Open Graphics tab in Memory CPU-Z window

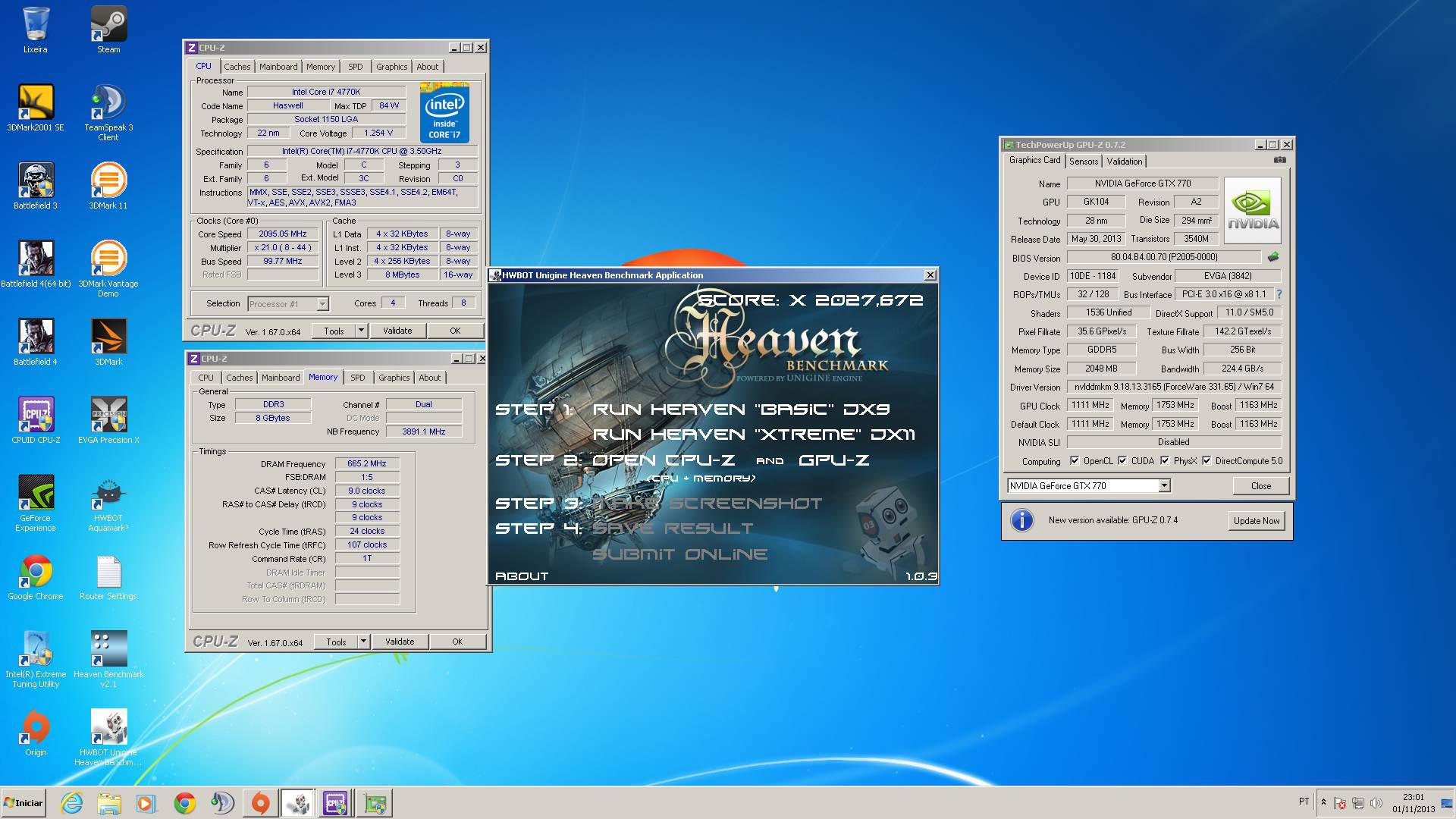tap(394, 378)
